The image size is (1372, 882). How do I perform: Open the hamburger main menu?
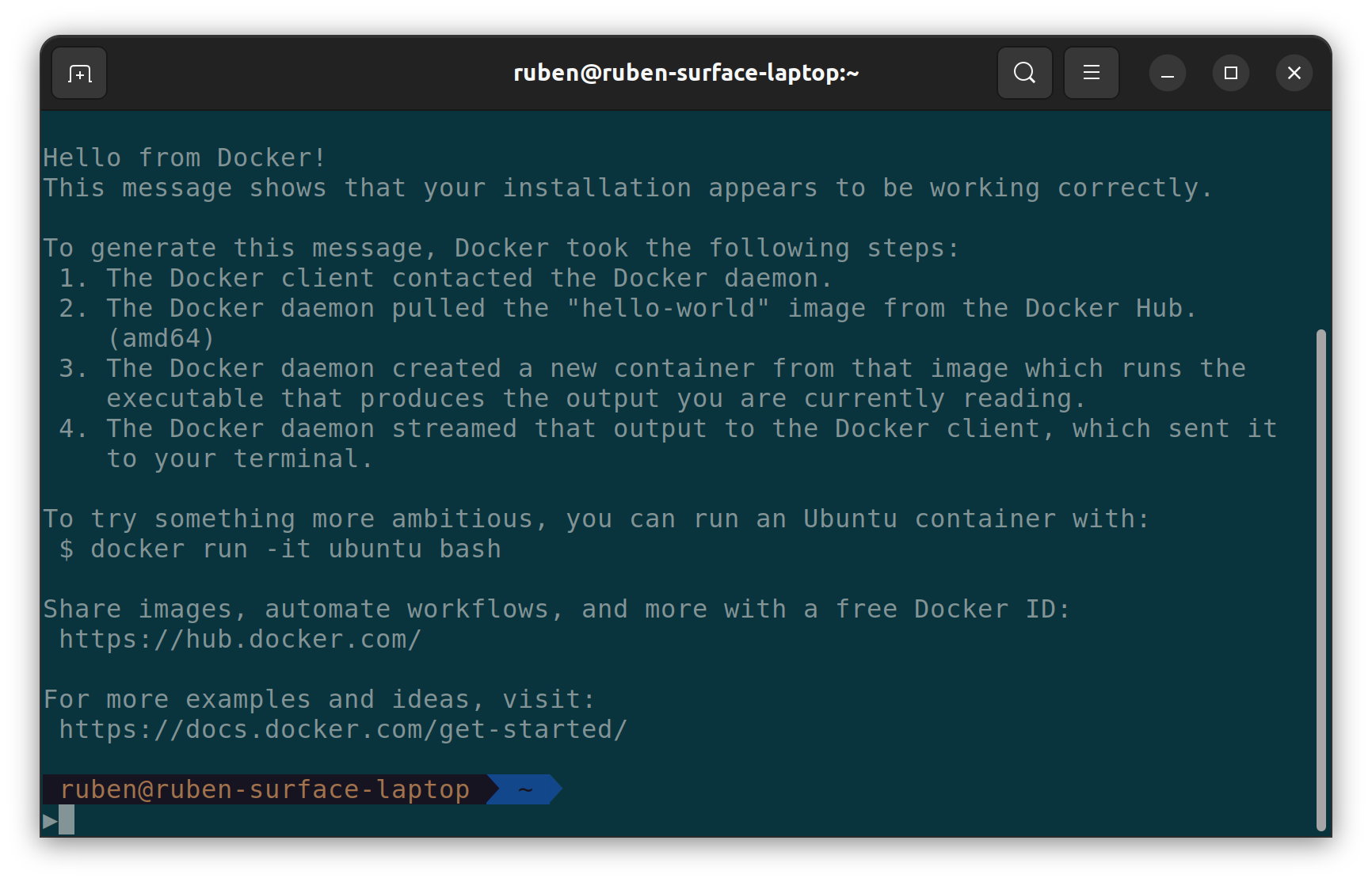pos(1091,74)
